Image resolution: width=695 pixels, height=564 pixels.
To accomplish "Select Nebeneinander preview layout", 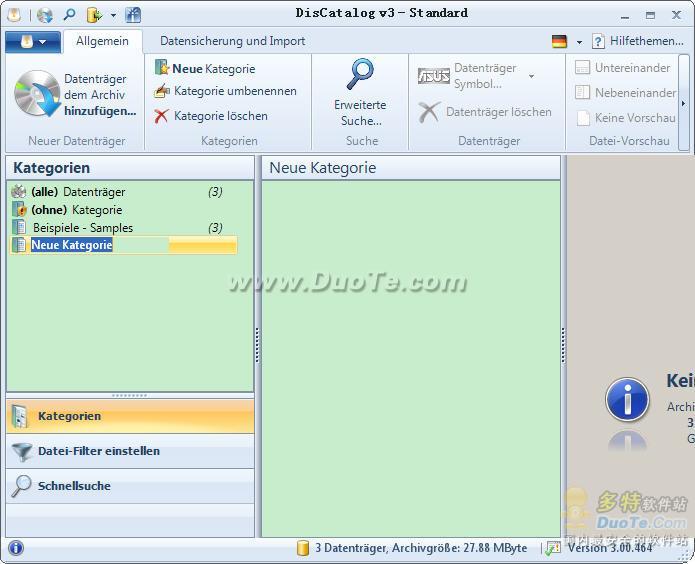I will 625,93.
